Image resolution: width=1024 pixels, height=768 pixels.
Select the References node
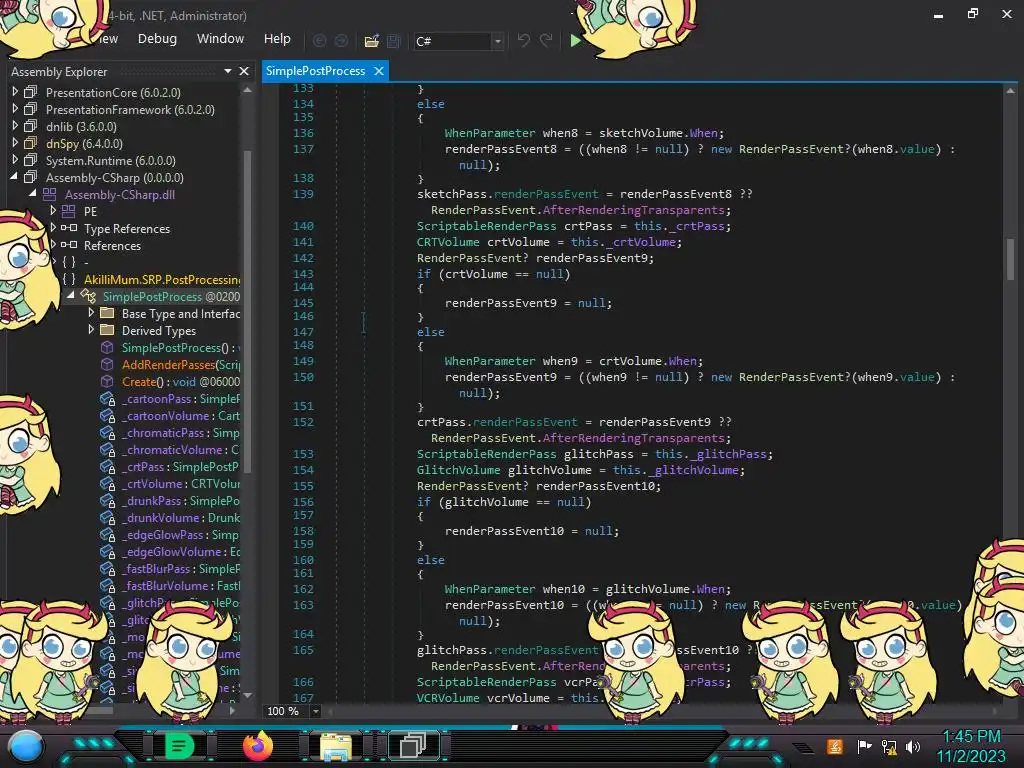click(x=112, y=246)
